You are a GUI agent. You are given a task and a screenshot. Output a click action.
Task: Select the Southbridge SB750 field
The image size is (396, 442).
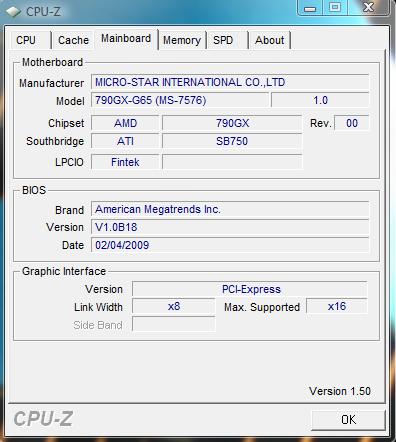coord(232,141)
